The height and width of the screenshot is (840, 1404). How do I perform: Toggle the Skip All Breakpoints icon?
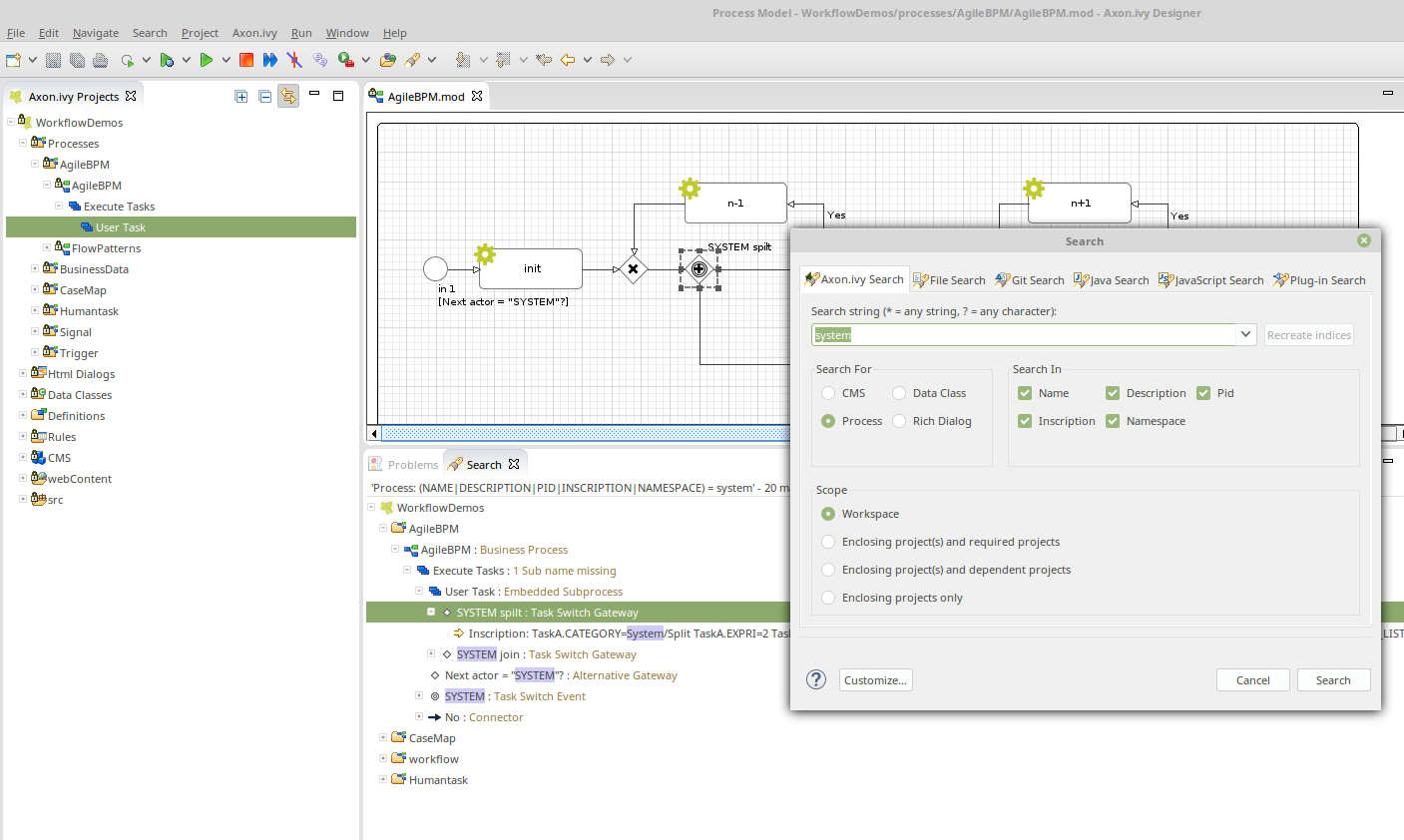coord(294,60)
